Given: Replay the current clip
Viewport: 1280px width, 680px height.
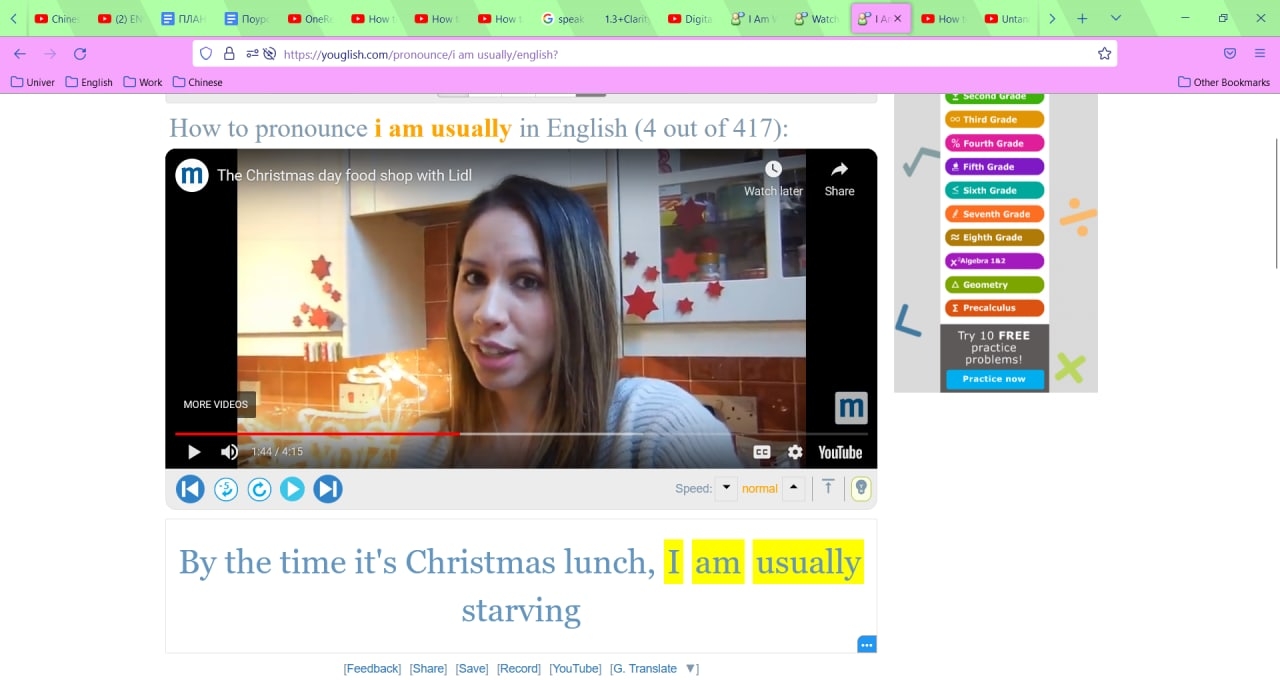Looking at the screenshot, I should pyautogui.click(x=259, y=489).
